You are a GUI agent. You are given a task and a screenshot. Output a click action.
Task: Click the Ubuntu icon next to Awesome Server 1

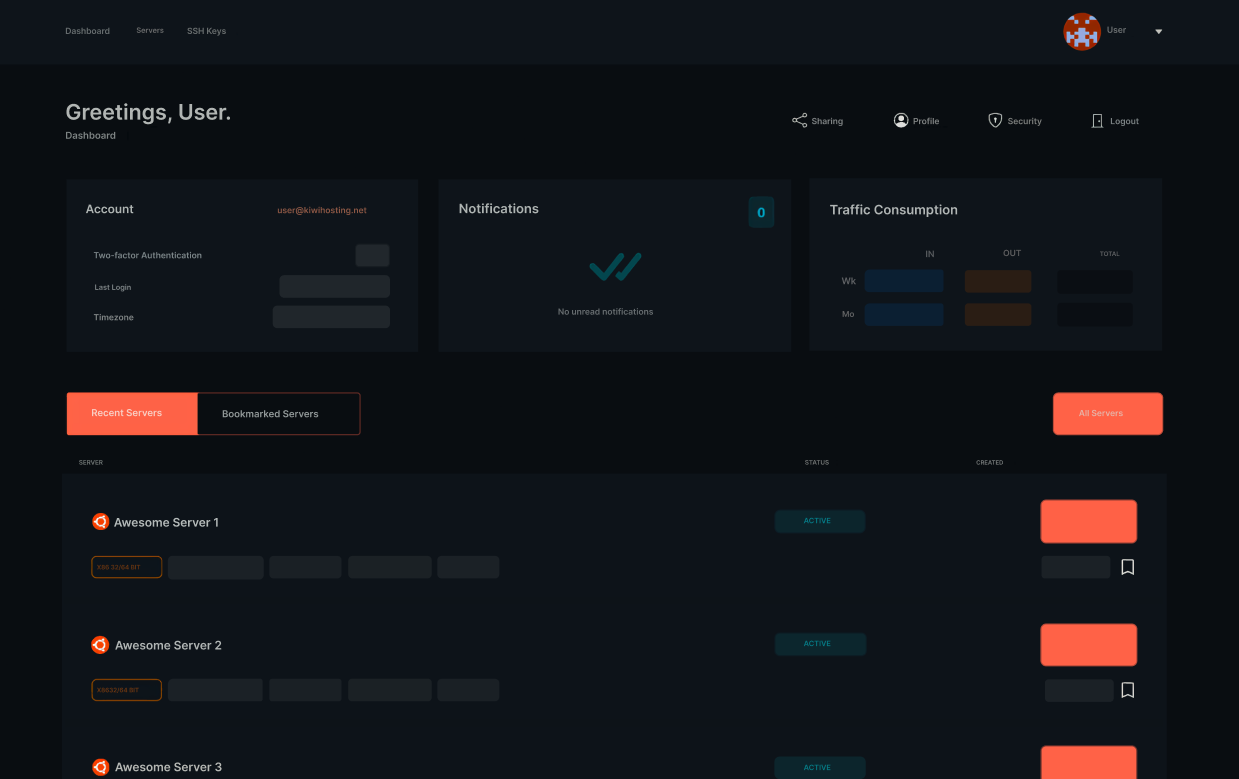tap(100, 521)
